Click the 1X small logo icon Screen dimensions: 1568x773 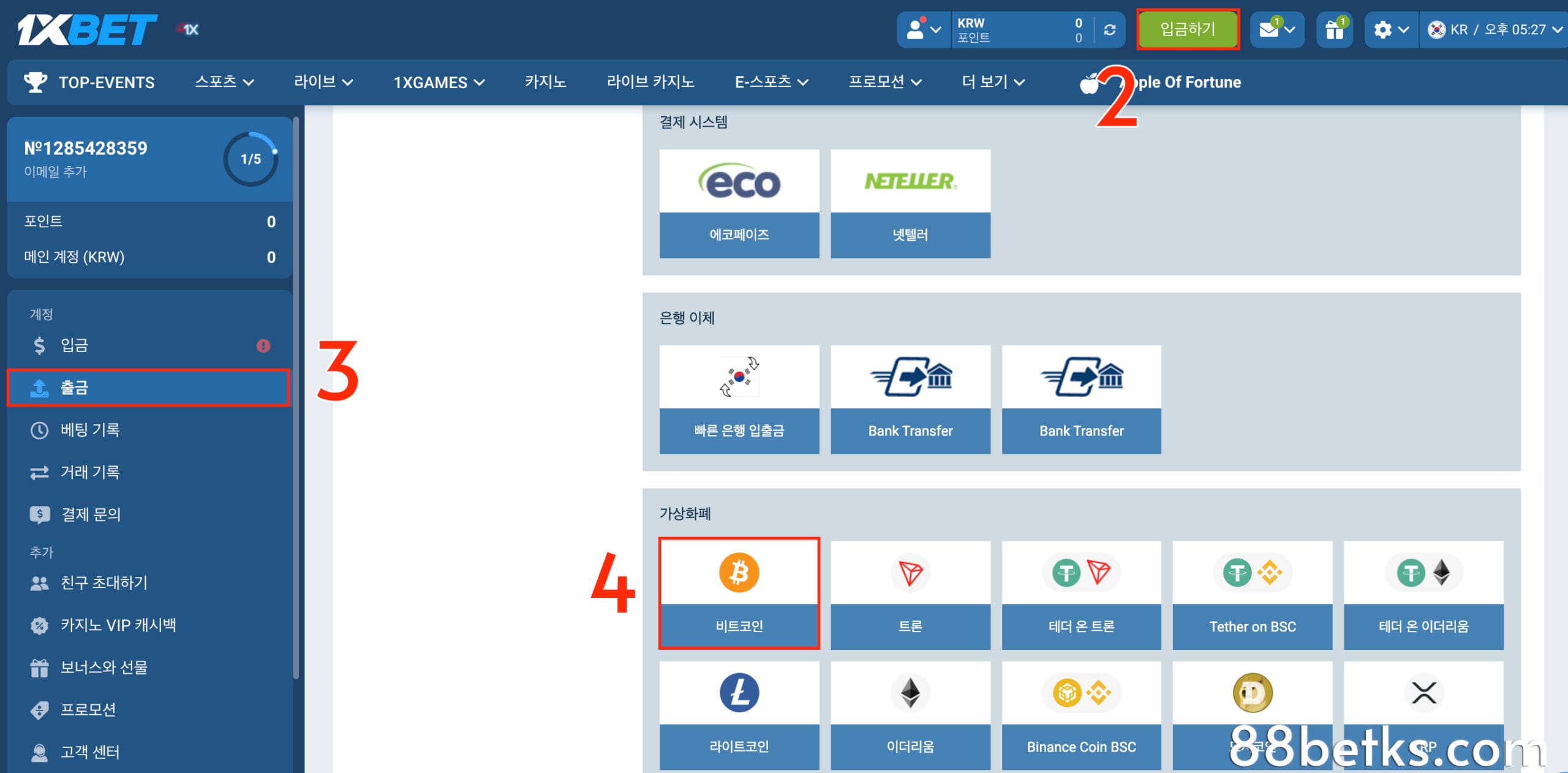click(x=189, y=29)
